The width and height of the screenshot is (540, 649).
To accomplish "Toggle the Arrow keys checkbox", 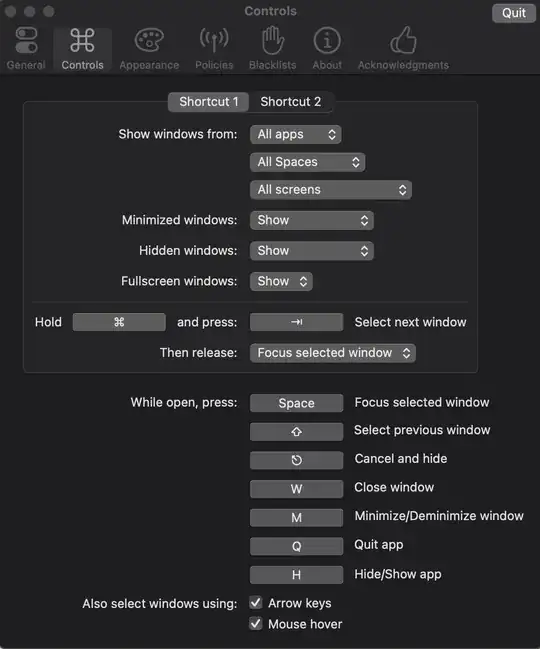I will pyautogui.click(x=256, y=603).
